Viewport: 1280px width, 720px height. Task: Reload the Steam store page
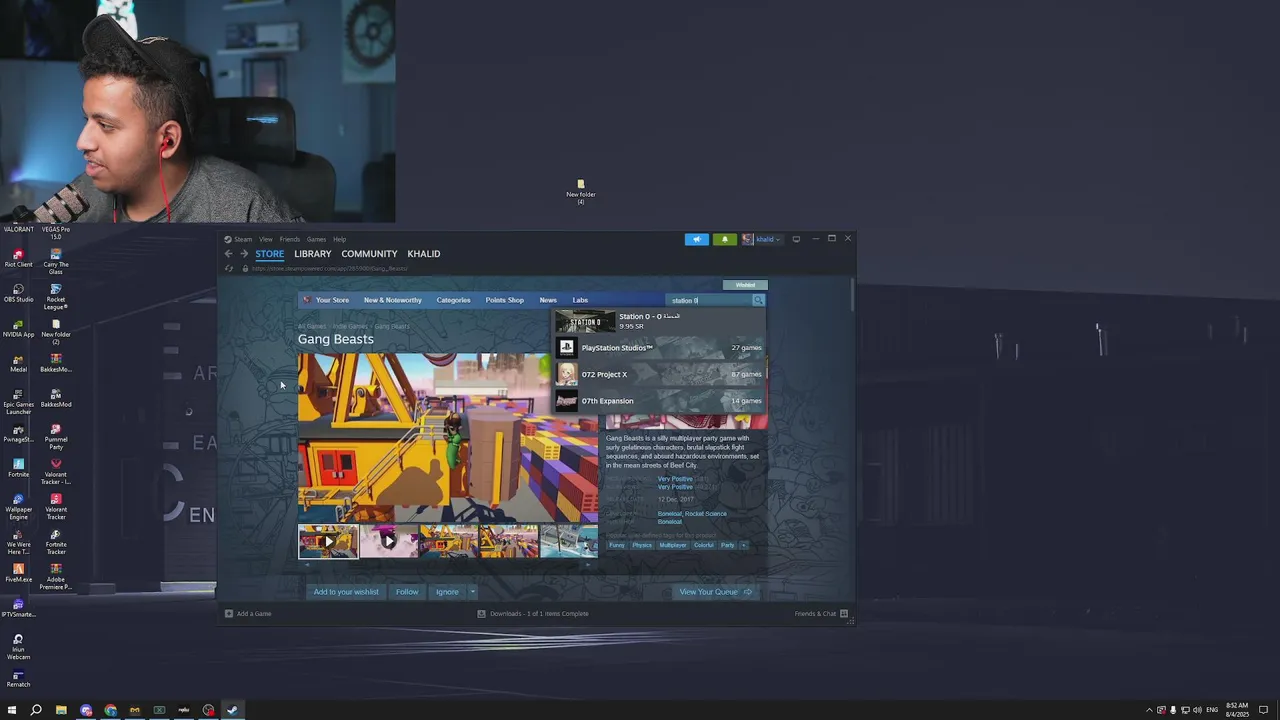229,268
